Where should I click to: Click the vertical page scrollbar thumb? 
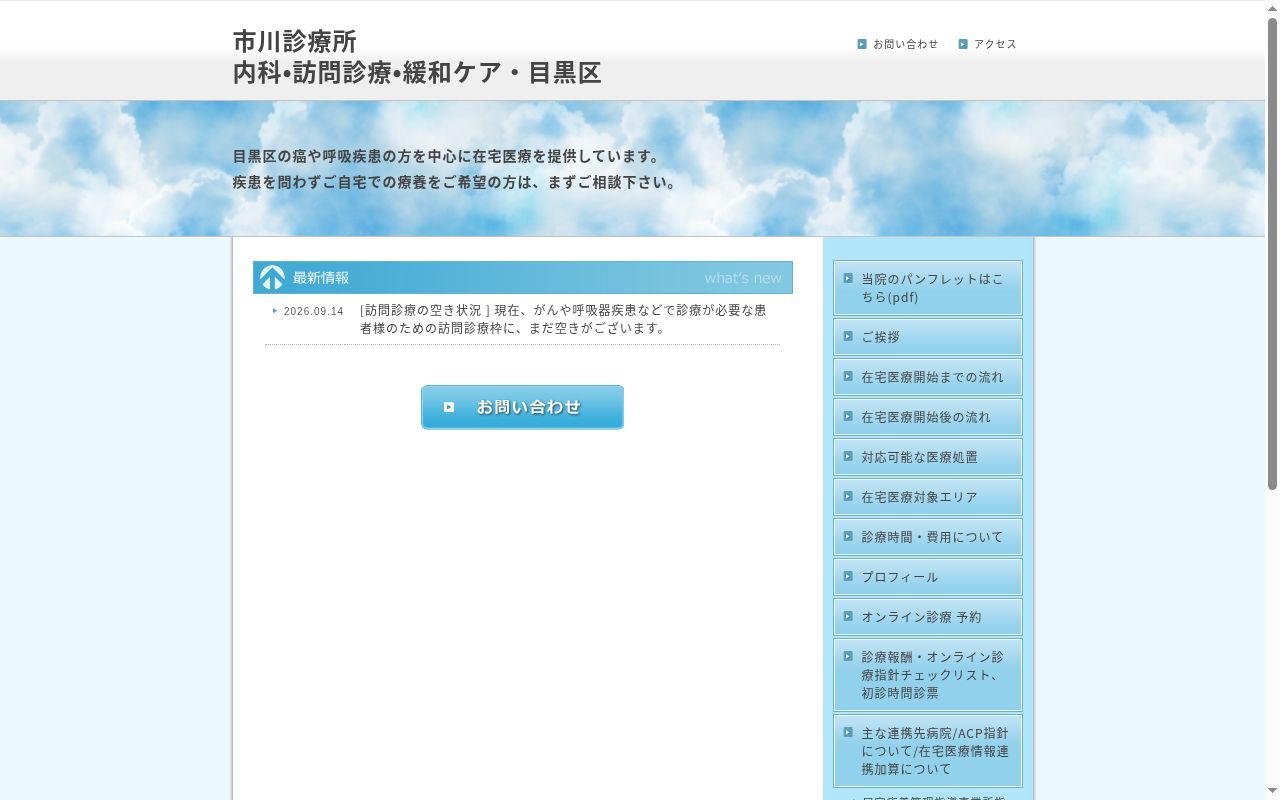pyautogui.click(x=1272, y=254)
